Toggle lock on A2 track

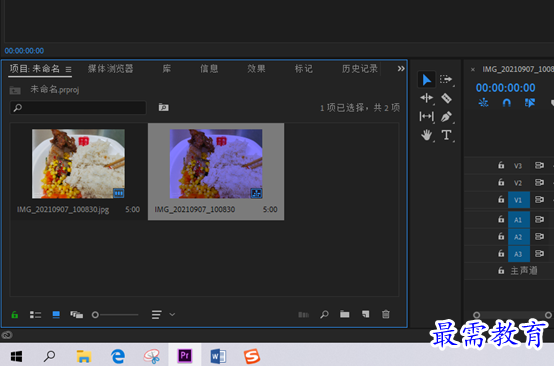point(501,236)
